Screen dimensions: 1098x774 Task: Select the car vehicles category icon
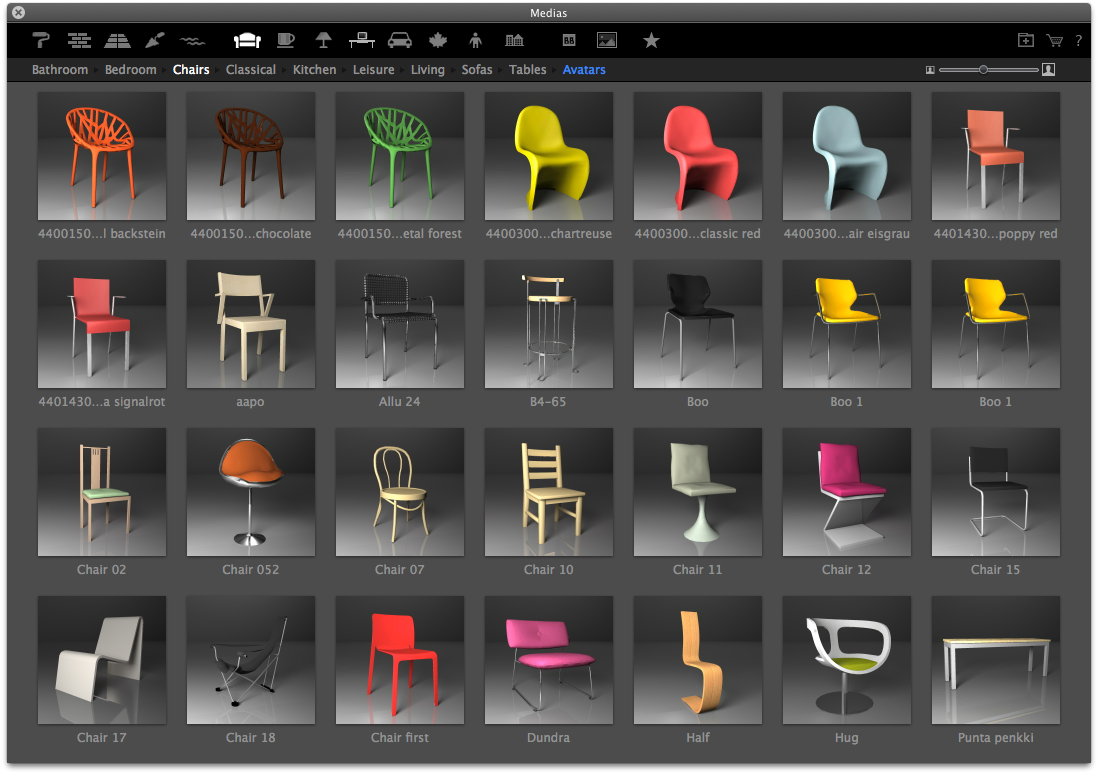(399, 41)
